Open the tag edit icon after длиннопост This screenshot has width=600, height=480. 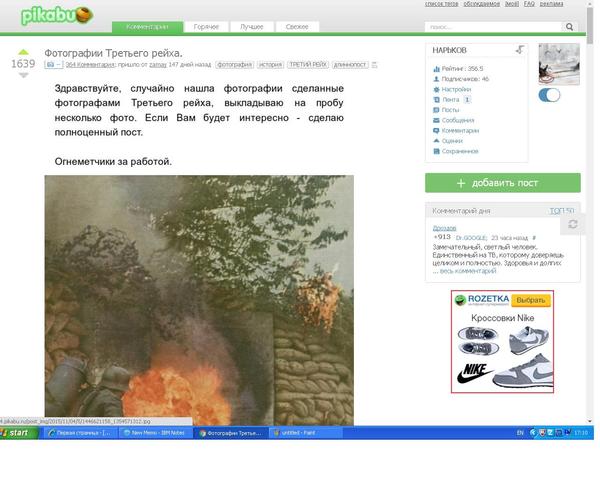click(376, 64)
